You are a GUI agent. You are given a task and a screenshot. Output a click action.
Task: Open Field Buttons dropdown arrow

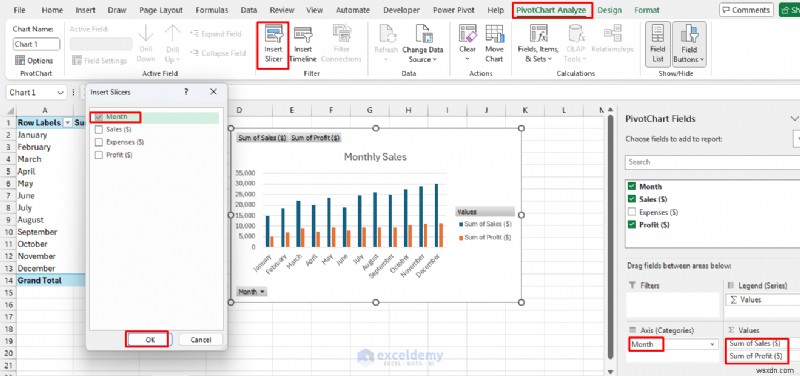(x=702, y=60)
